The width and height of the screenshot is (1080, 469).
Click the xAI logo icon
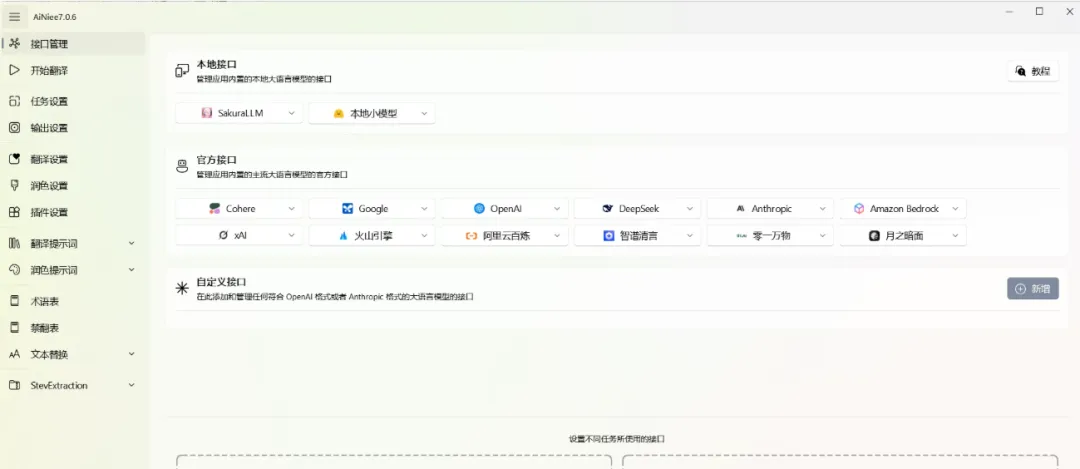(x=223, y=236)
